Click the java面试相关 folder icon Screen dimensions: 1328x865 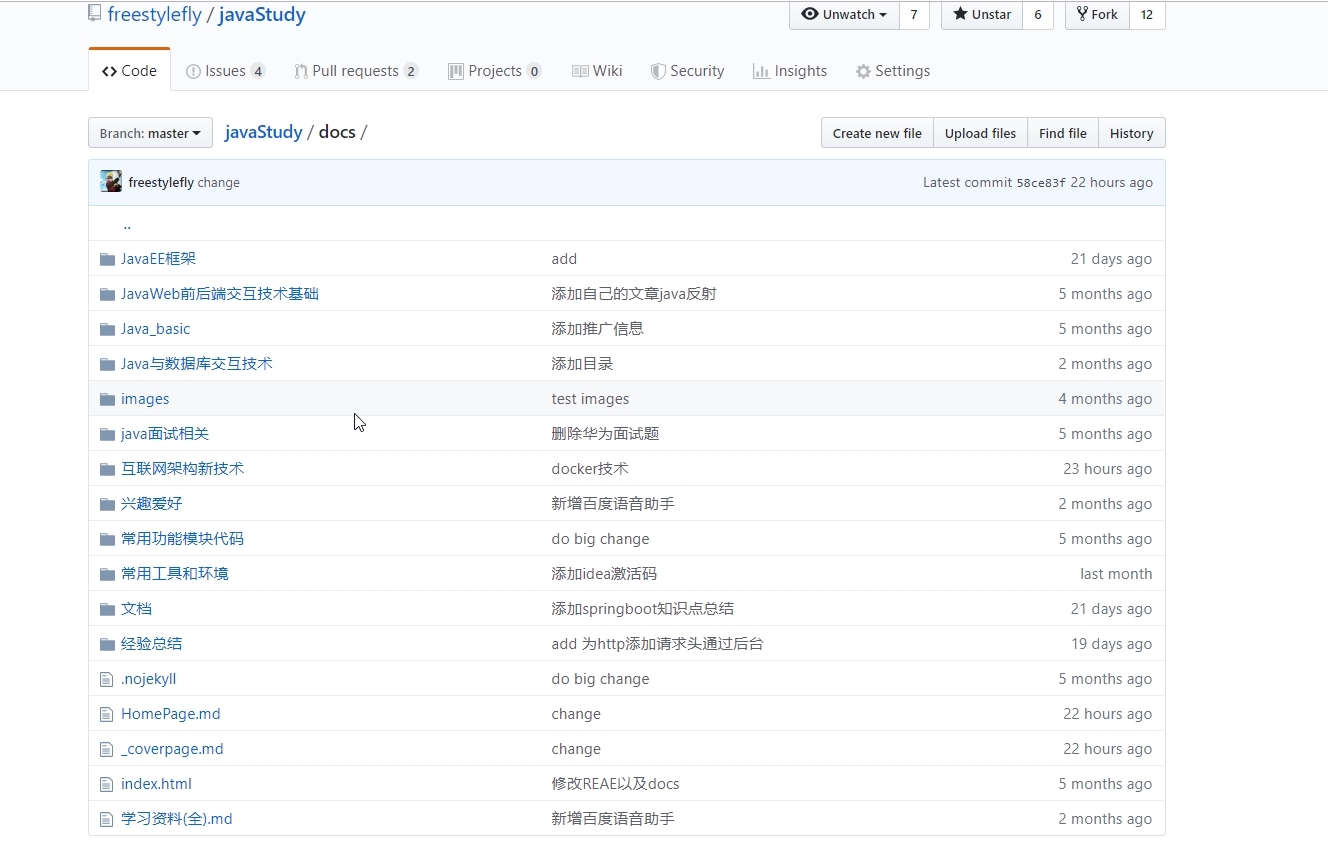[x=107, y=434]
